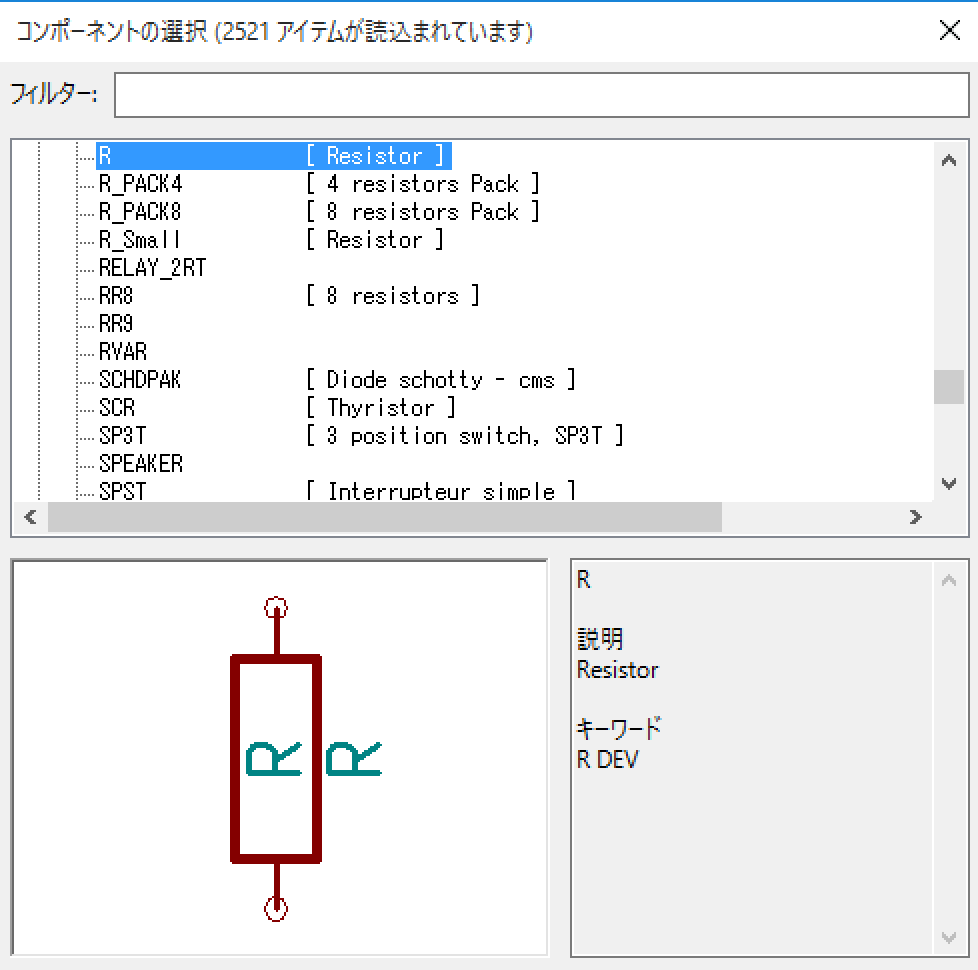
Task: Select R_PACK4 in the component list
Action: tap(318, 184)
